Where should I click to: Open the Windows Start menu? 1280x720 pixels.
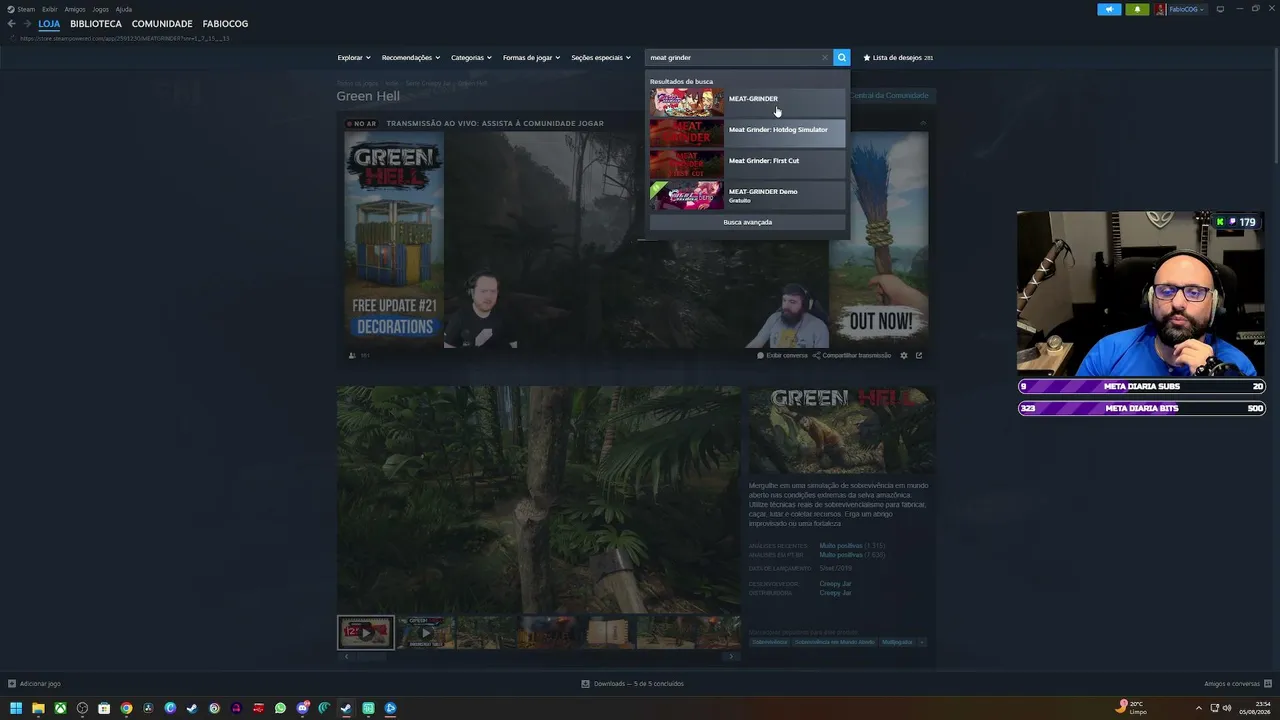(16, 708)
